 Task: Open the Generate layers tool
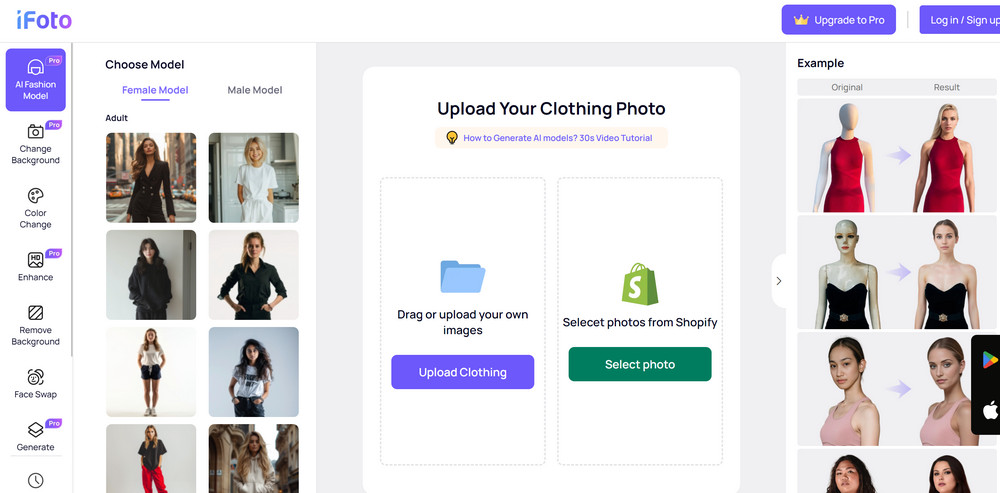[x=36, y=436]
